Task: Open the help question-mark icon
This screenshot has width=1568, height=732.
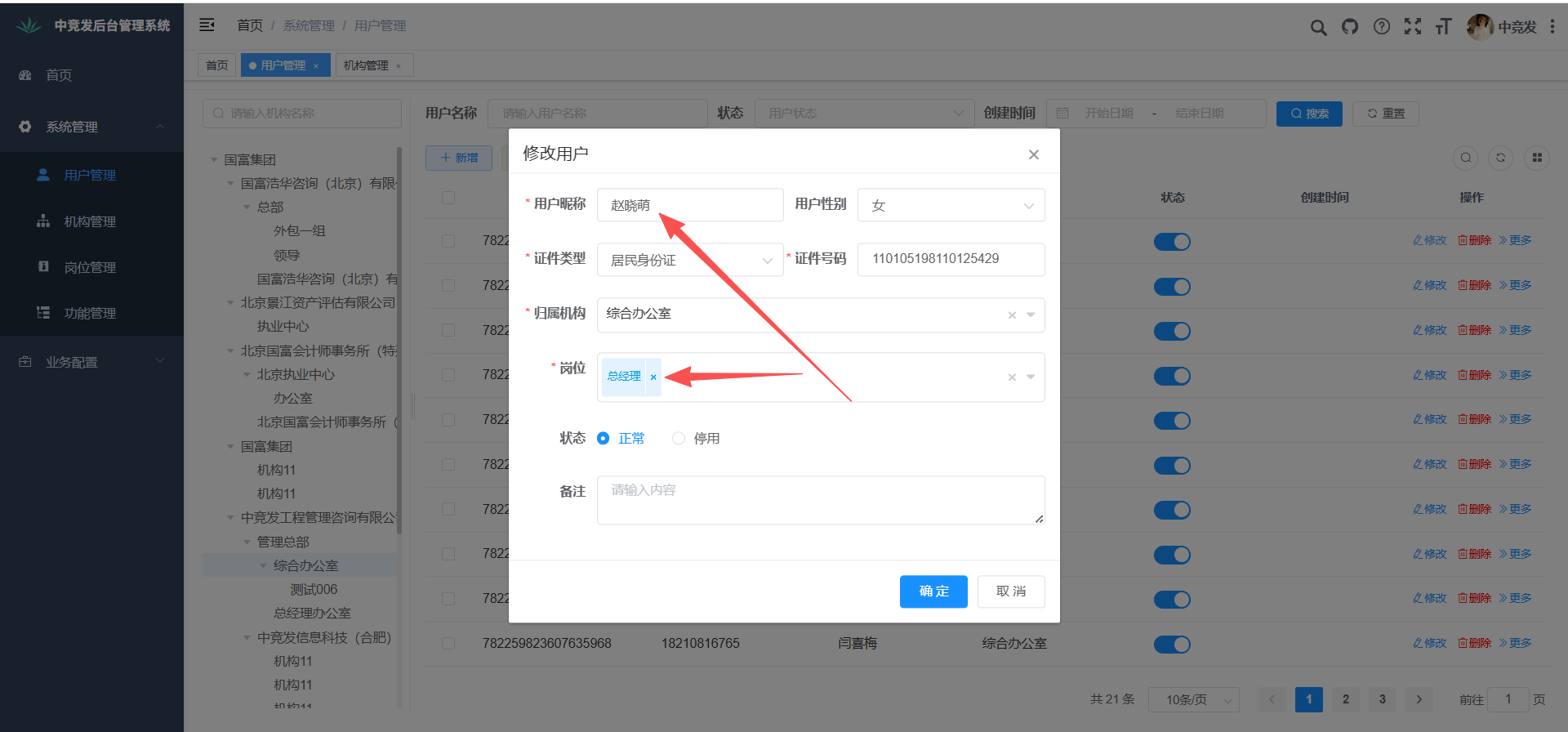Action: pos(1382,27)
